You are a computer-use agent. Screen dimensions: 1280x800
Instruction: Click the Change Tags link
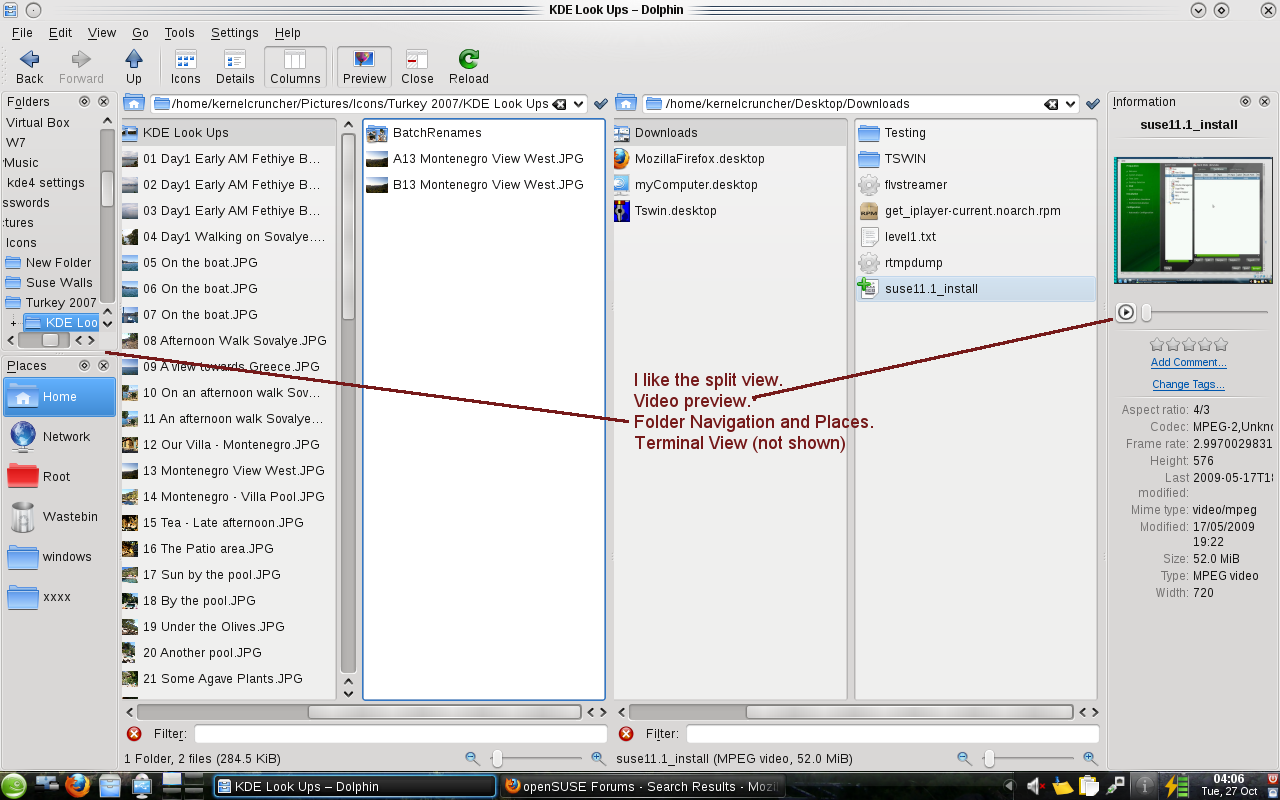(1188, 385)
